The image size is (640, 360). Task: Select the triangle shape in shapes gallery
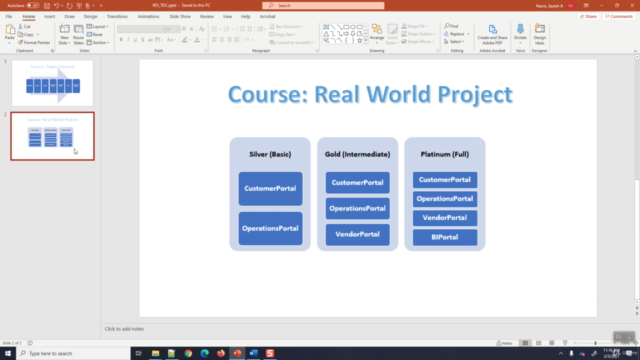[x=326, y=34]
